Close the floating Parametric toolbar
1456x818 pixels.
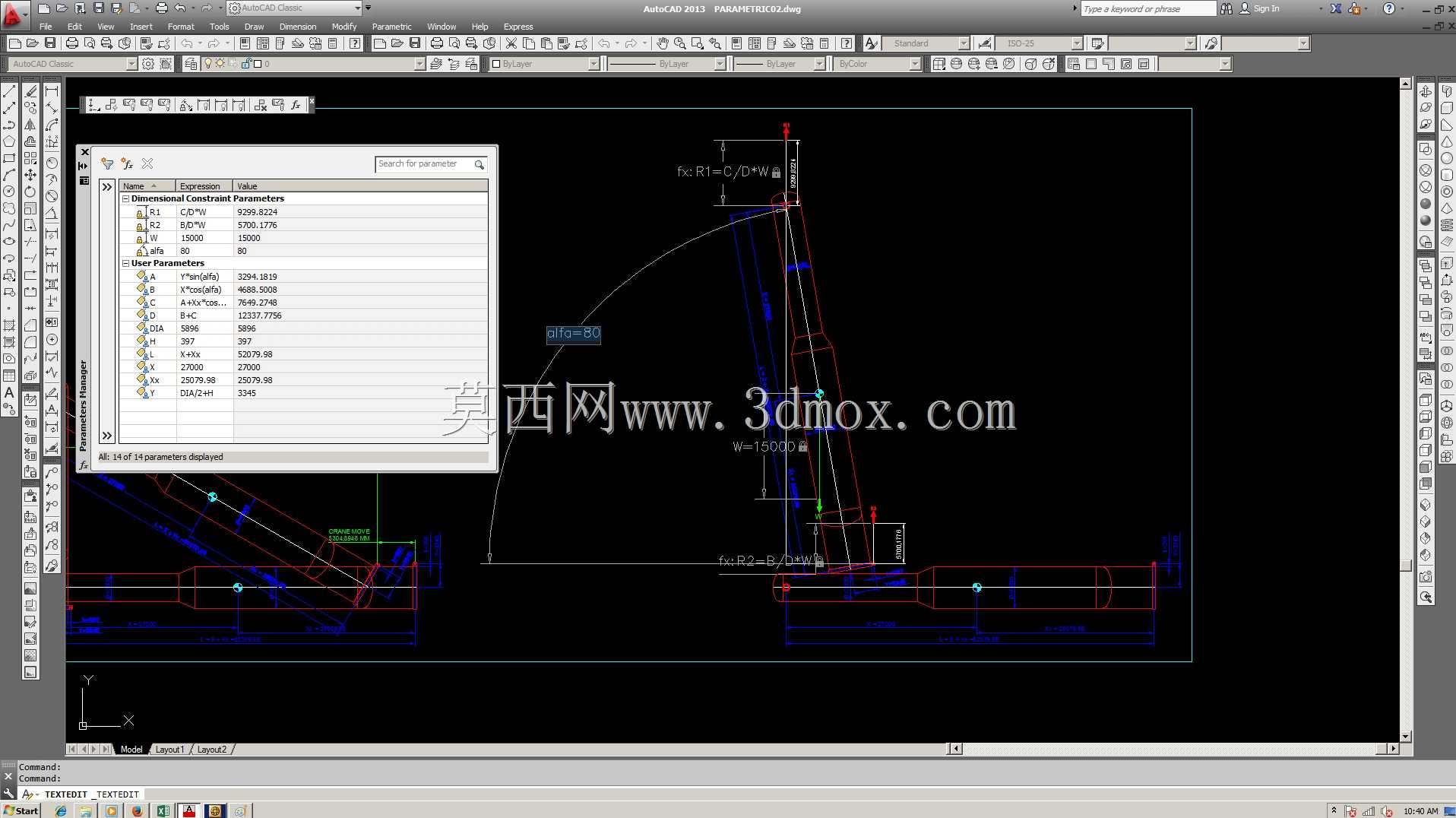coord(312,101)
